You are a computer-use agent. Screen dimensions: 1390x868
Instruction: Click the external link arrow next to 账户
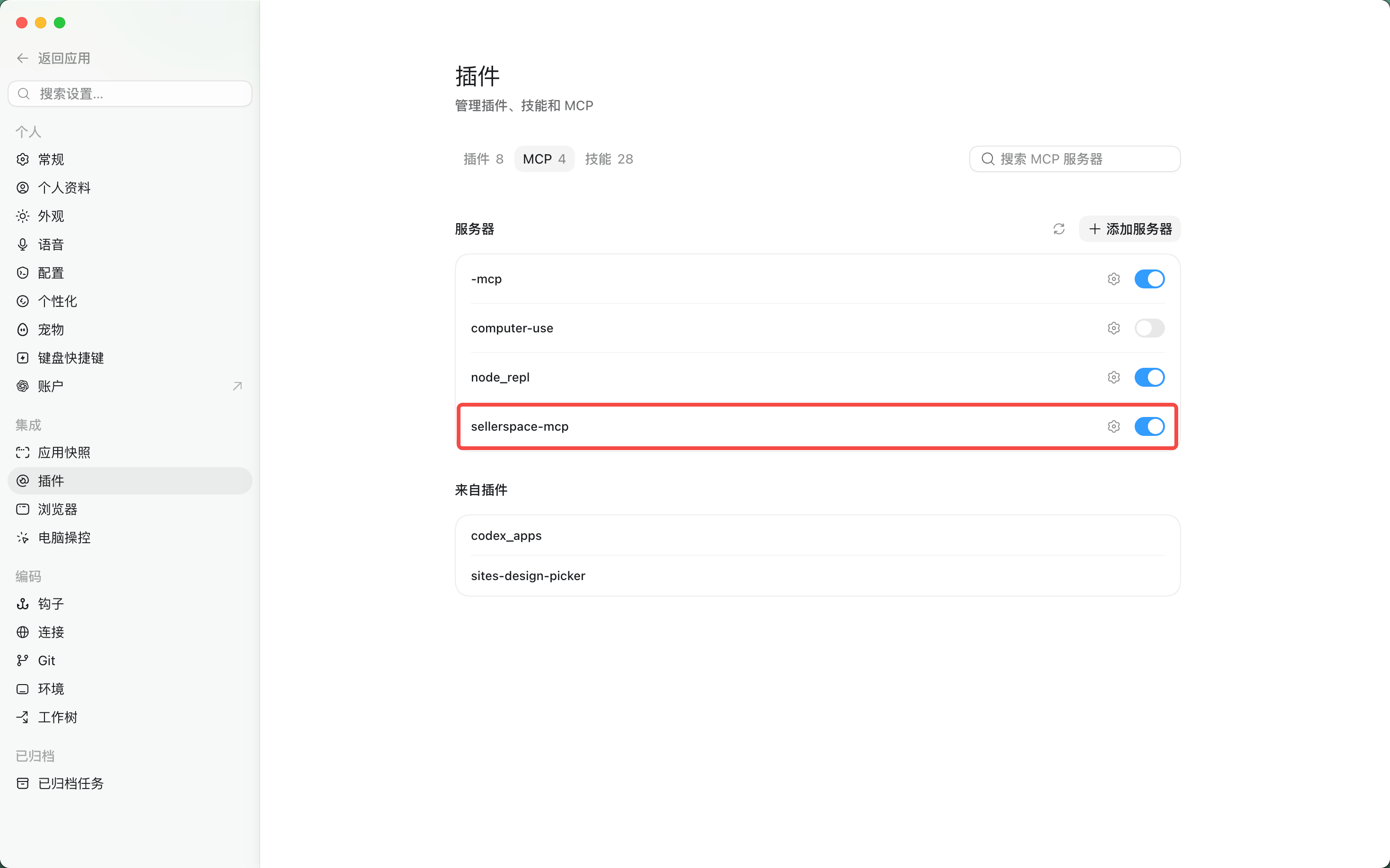(x=237, y=386)
